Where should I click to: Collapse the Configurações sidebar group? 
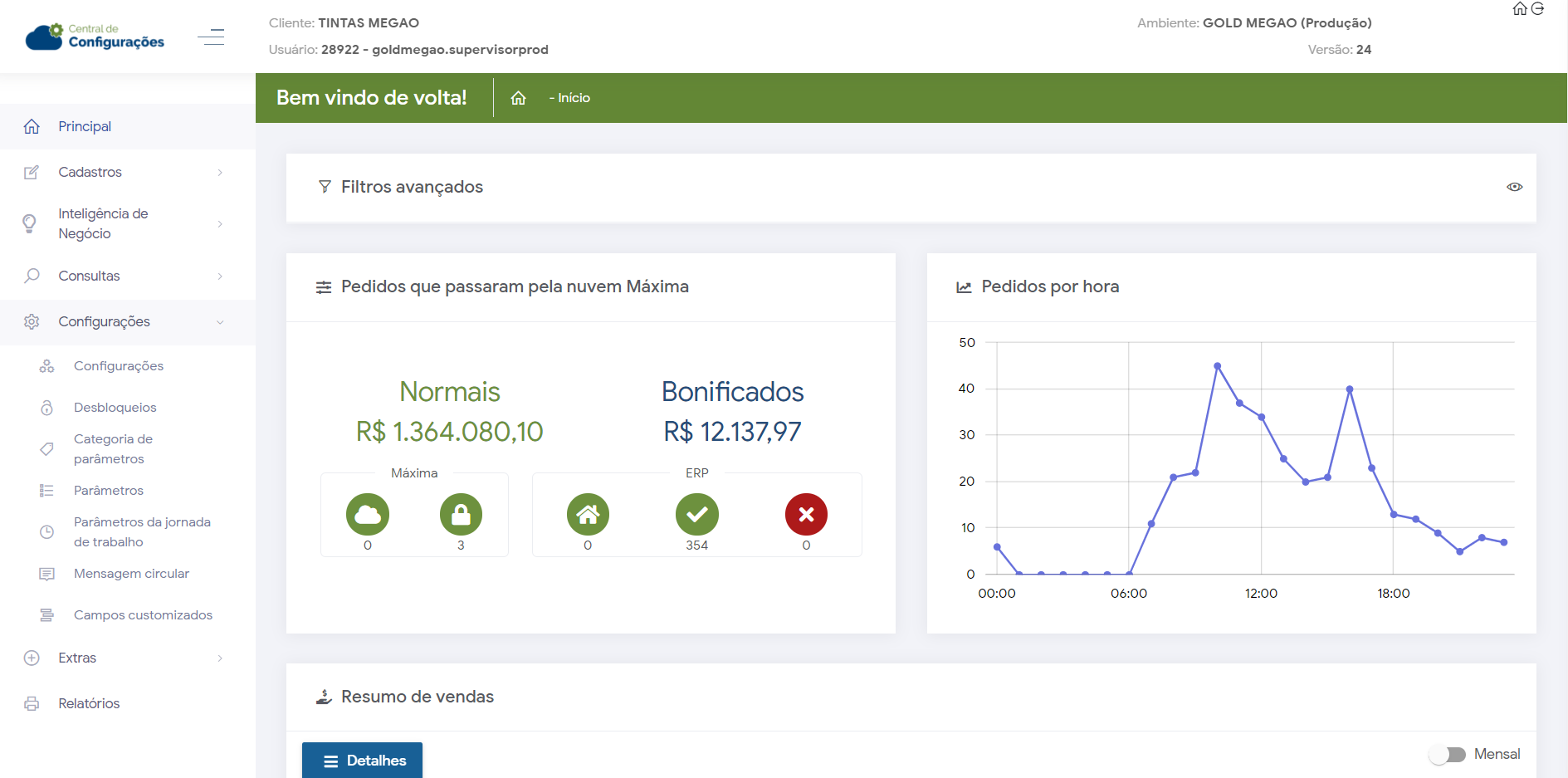pyautogui.click(x=127, y=321)
